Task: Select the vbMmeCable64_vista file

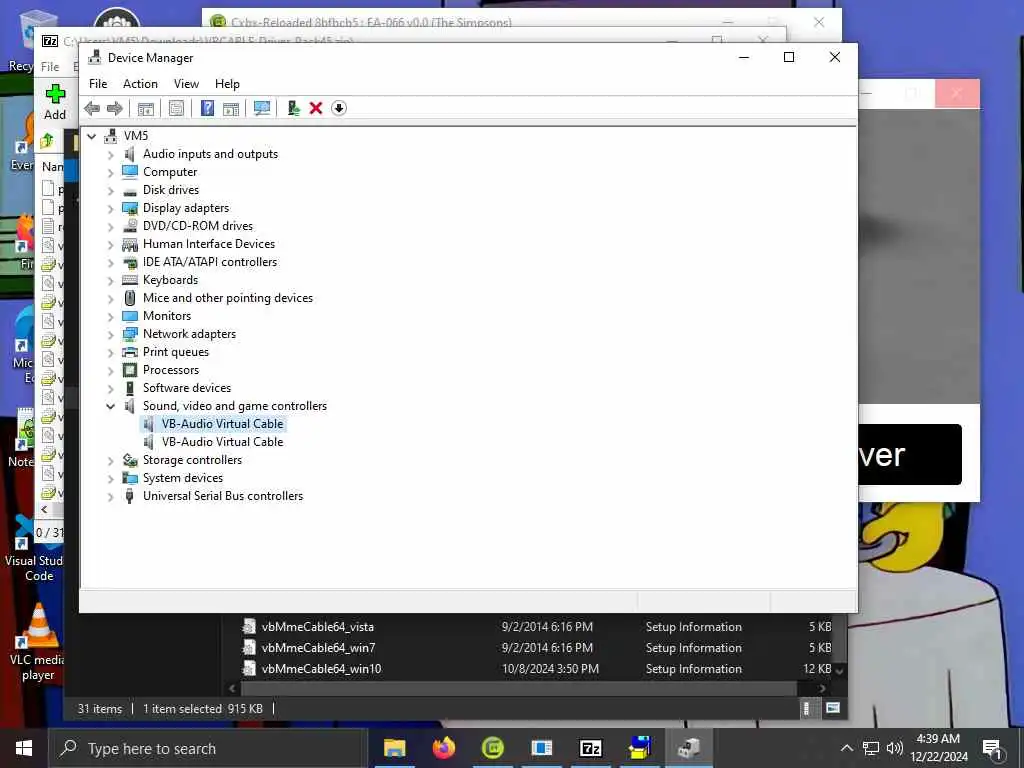Action: [317, 627]
